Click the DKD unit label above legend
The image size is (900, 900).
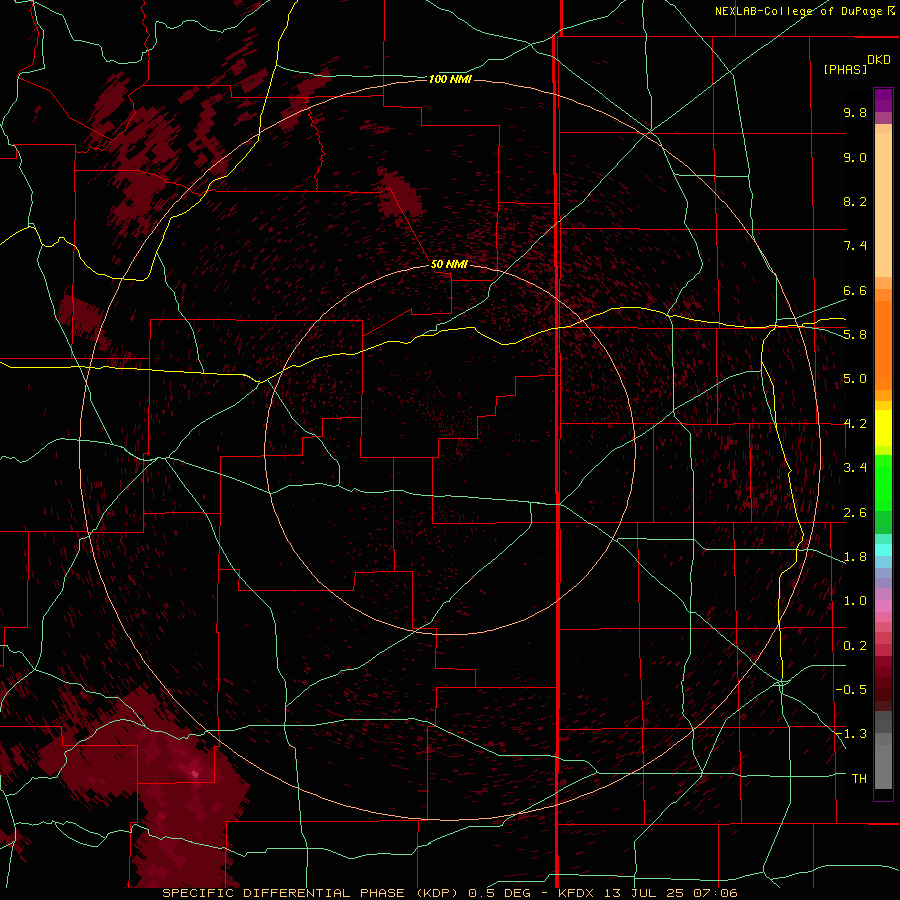tap(878, 60)
